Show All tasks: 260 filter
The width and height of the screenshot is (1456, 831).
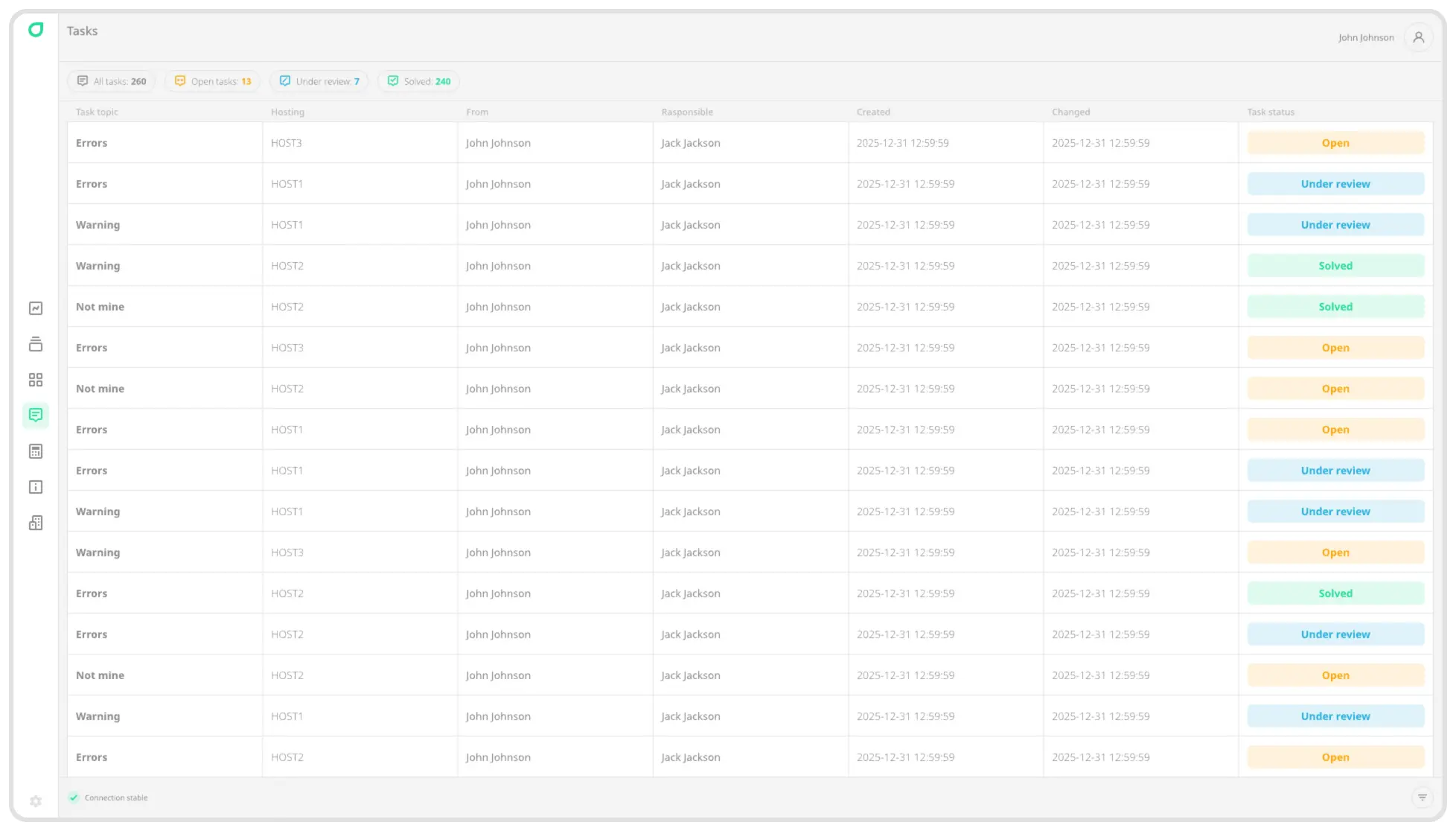[x=112, y=81]
